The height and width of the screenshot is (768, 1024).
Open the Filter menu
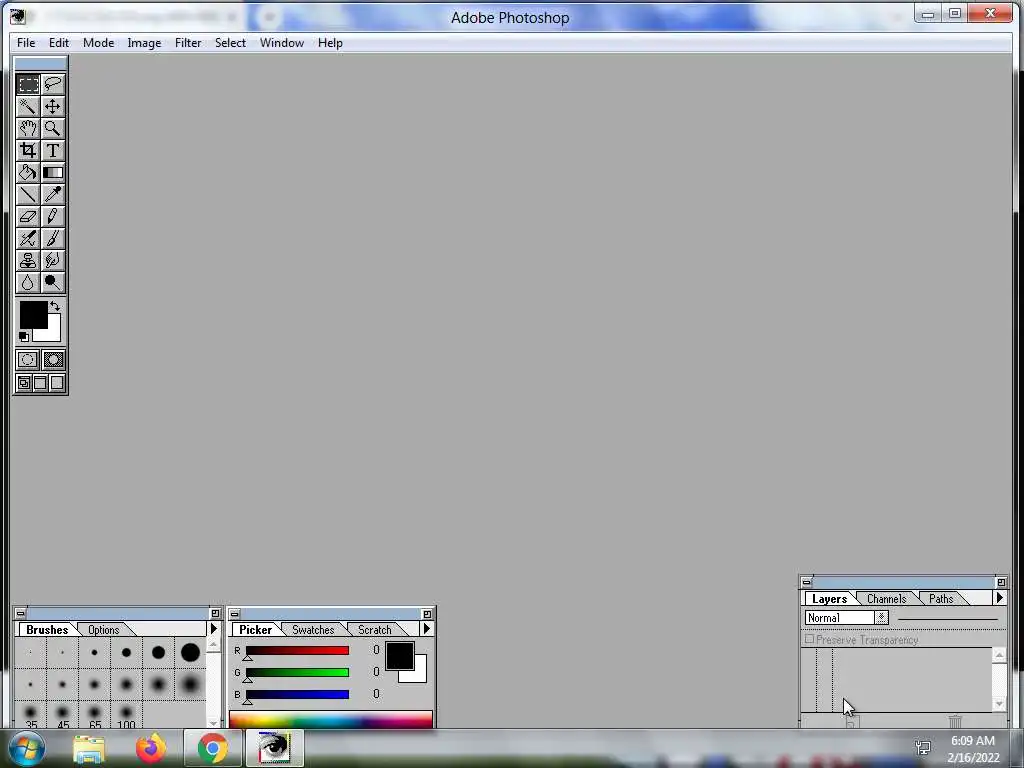[188, 43]
